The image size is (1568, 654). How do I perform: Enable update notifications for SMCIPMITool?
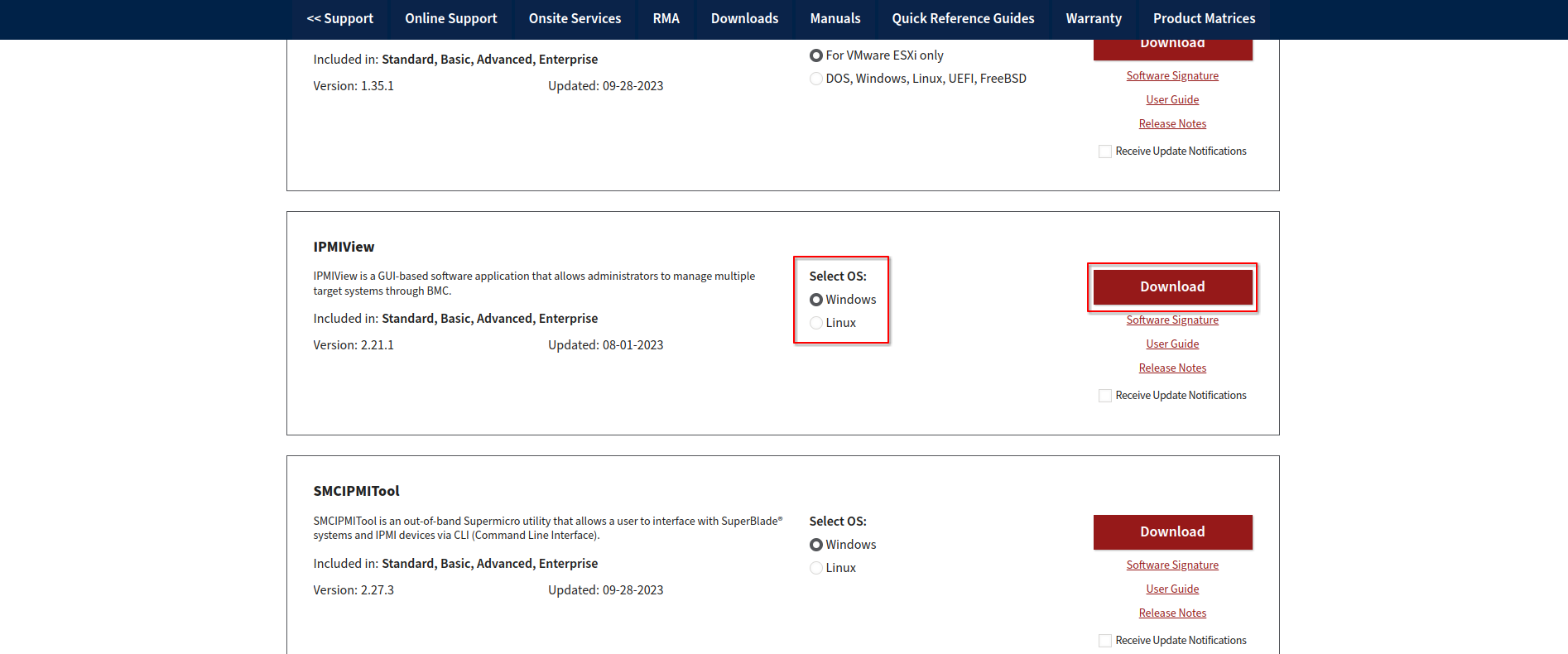click(x=1105, y=641)
